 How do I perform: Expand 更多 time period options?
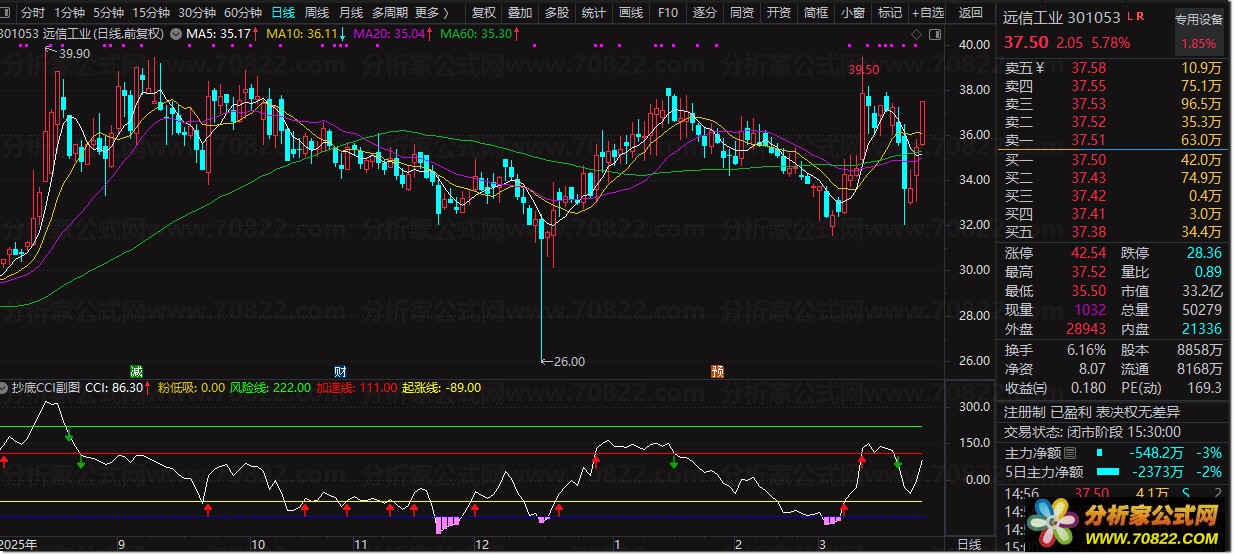click(431, 13)
